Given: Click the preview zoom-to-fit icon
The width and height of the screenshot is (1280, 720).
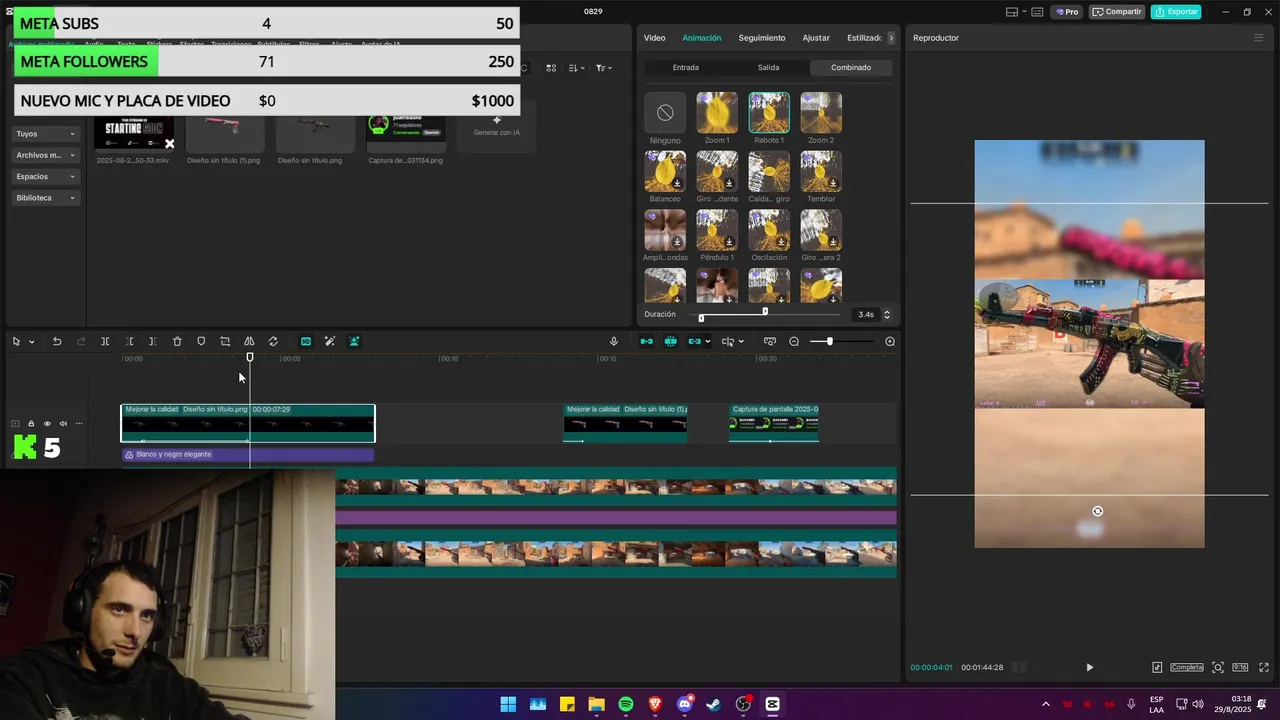Looking at the screenshot, I should click(x=1217, y=667).
